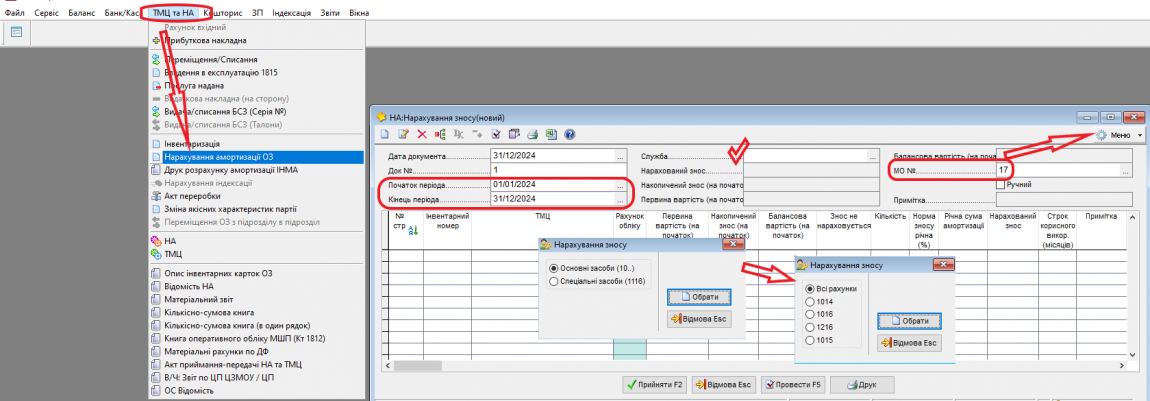Click the new document icon in toolbar
The height and width of the screenshot is (401, 1150).
[384, 134]
